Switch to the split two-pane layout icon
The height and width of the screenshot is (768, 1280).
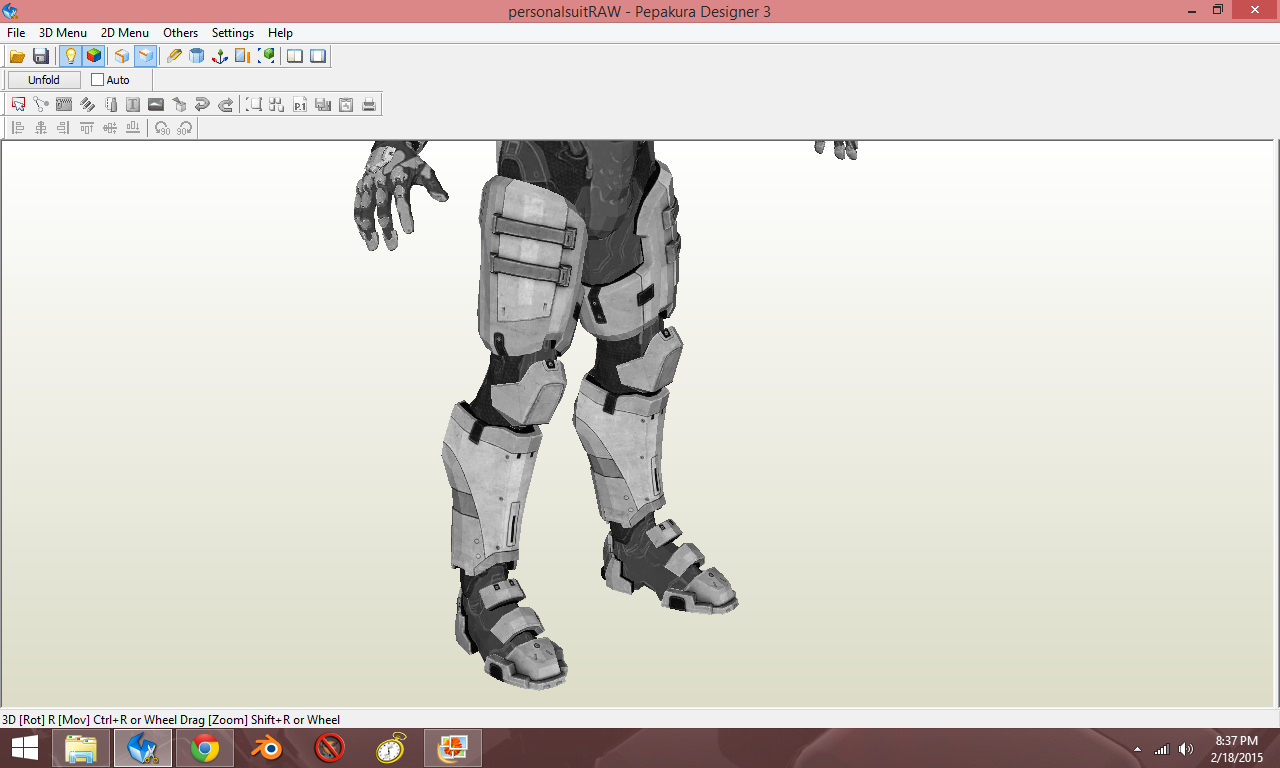295,56
